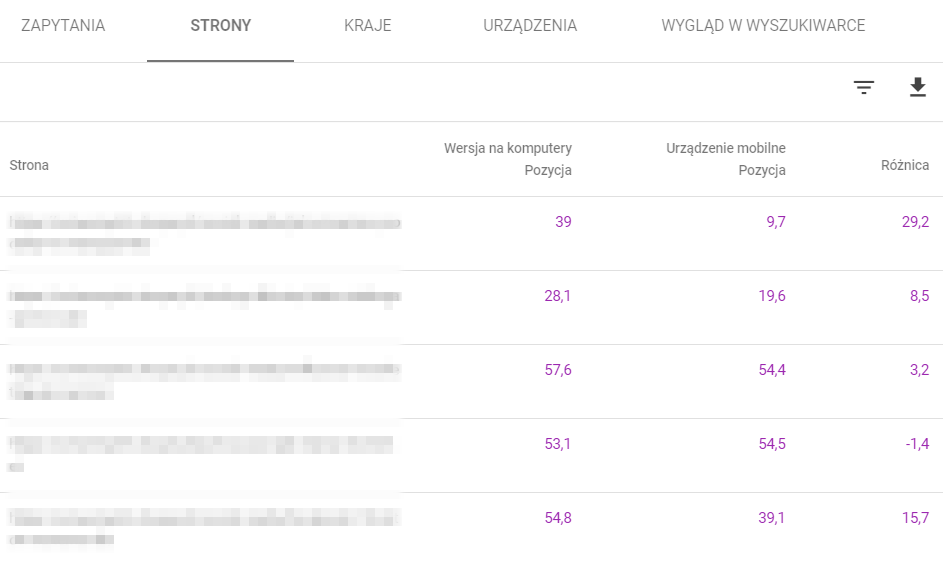The height and width of the screenshot is (564, 943).
Task: Open the KRAJE tab
Action: click(367, 26)
